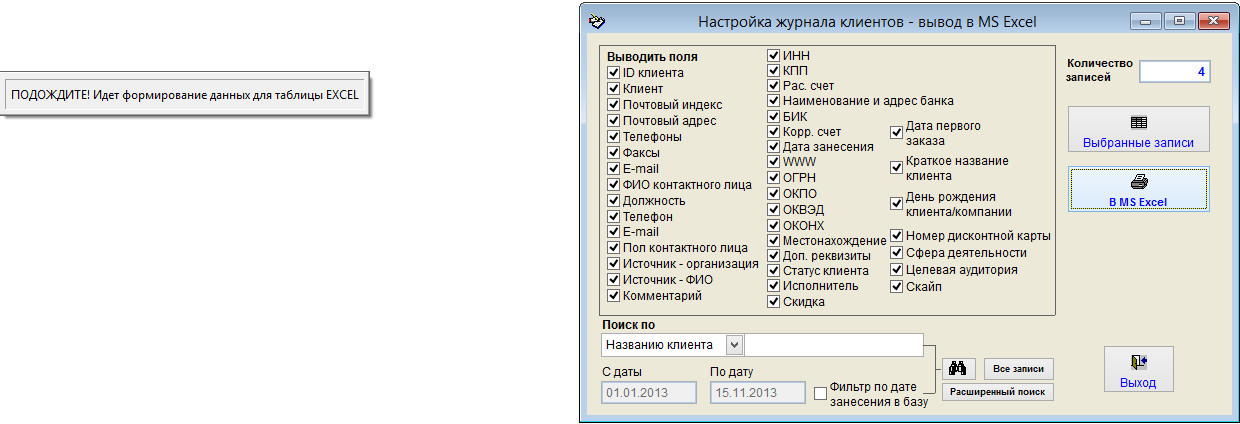Uncheck Целевая аудитория checkbox

tap(897, 269)
